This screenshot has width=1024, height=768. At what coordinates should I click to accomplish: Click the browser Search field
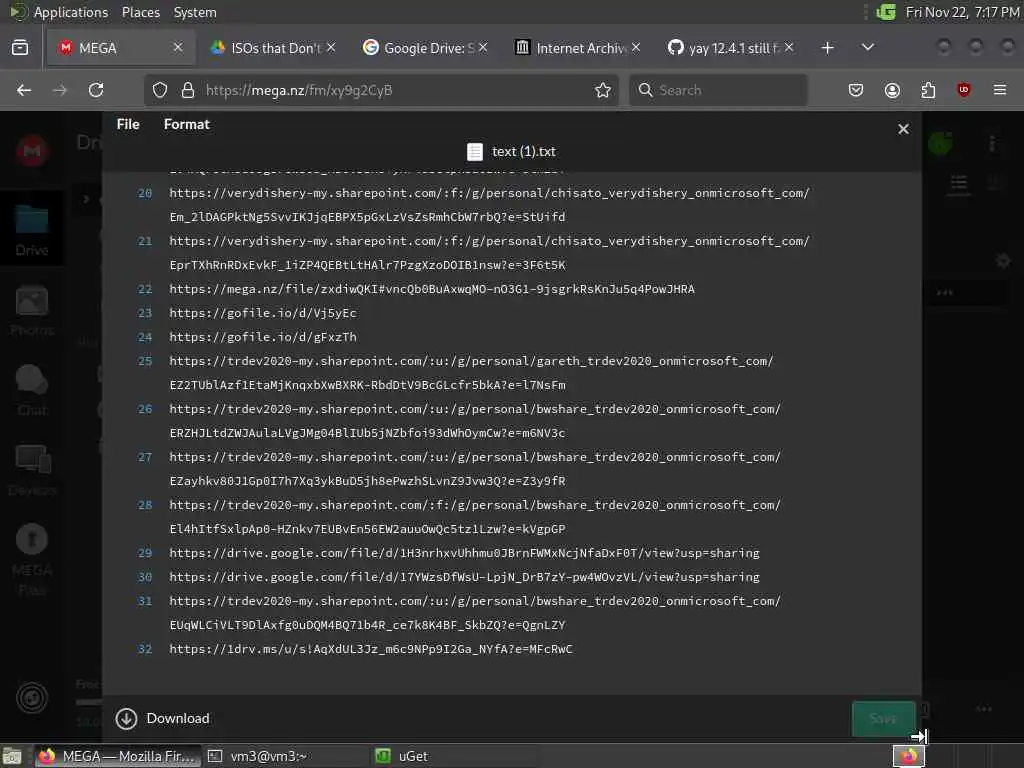click(718, 90)
